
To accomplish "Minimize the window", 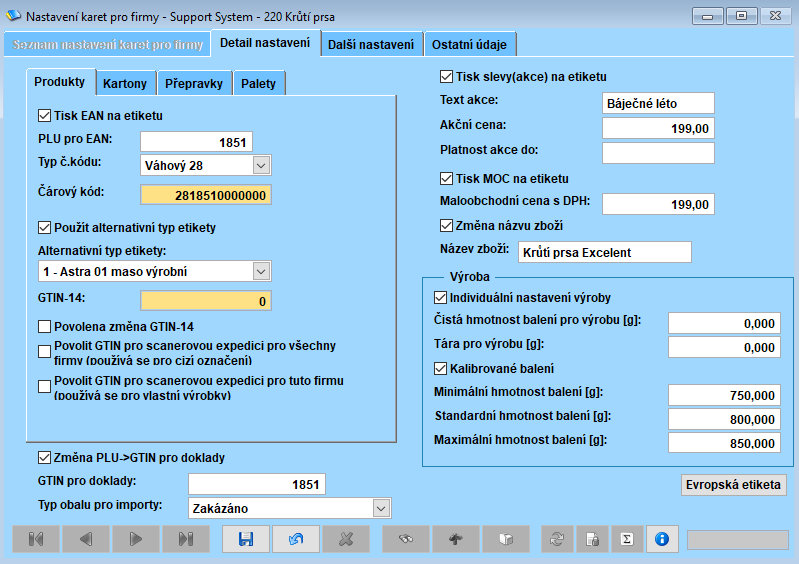I will pyautogui.click(x=707, y=16).
